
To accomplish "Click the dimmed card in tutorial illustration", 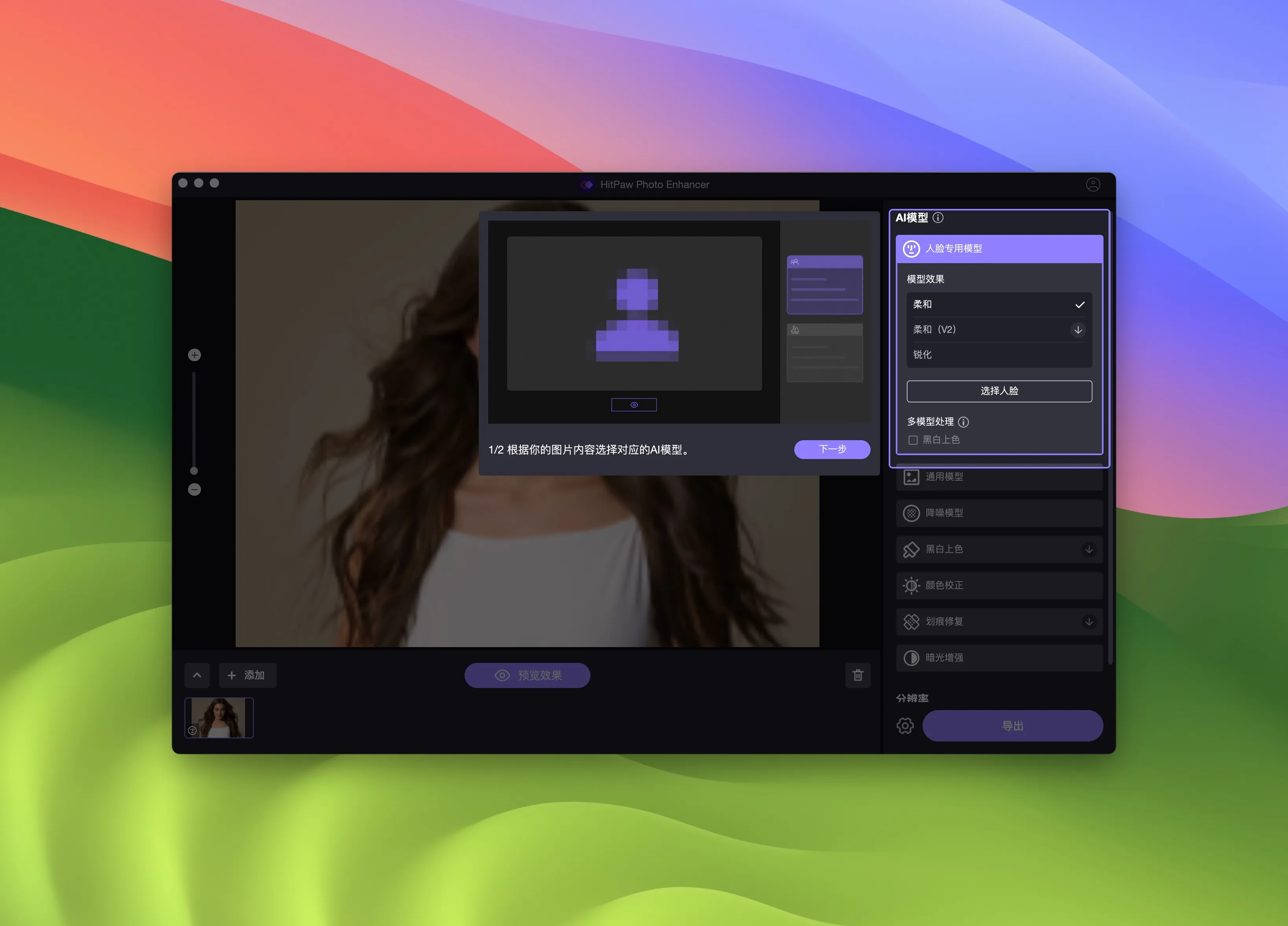I will click(825, 352).
